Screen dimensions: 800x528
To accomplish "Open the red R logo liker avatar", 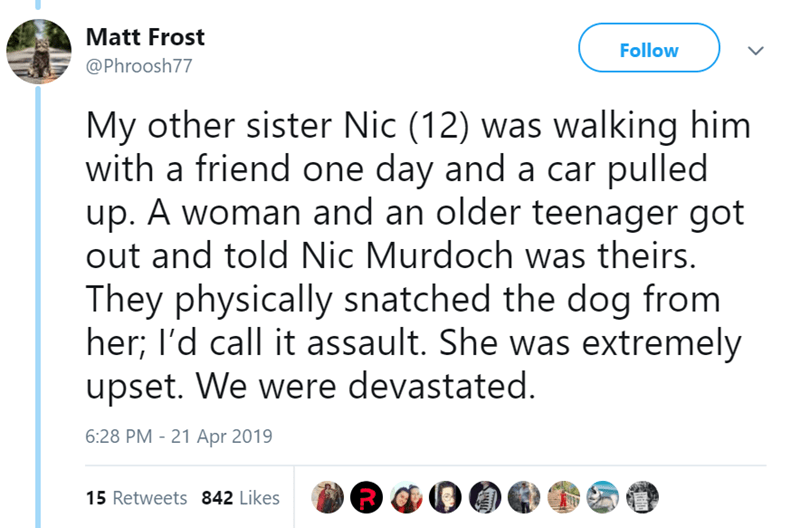I will click(368, 497).
